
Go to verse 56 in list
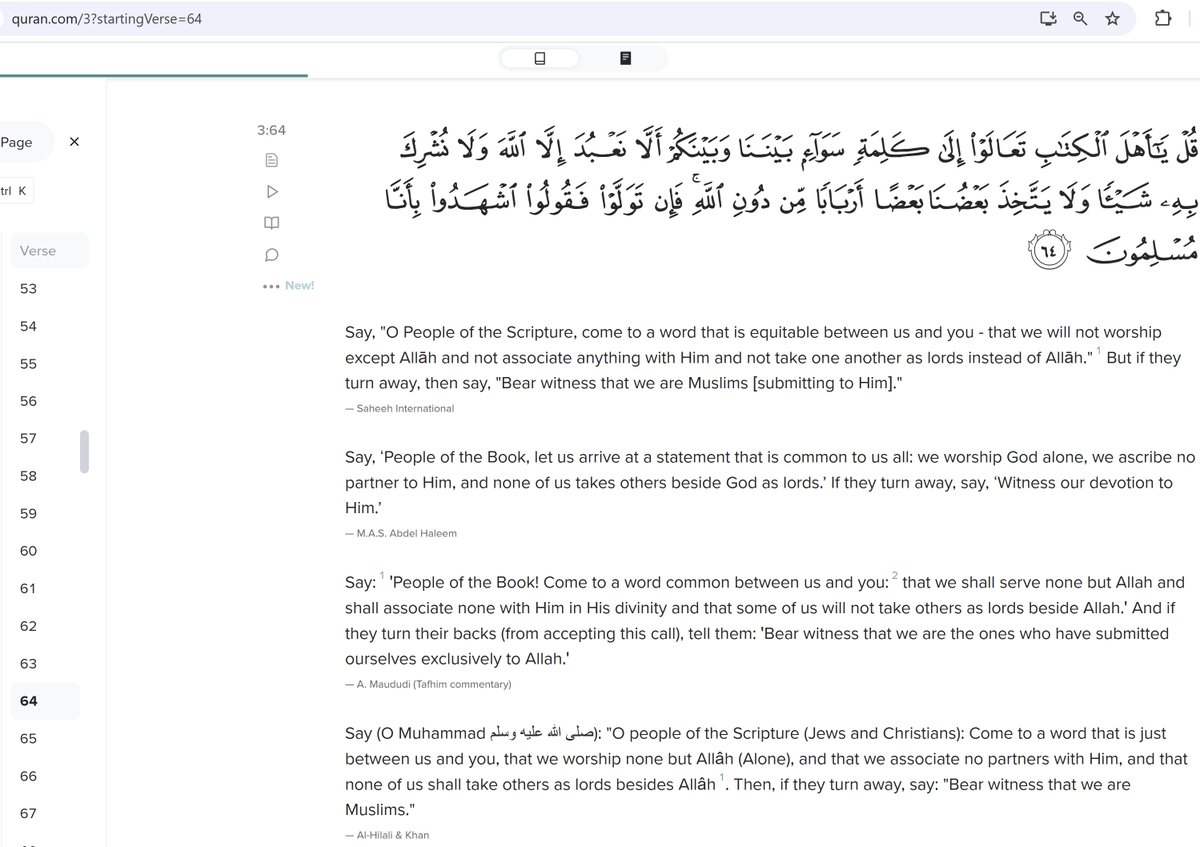(28, 401)
